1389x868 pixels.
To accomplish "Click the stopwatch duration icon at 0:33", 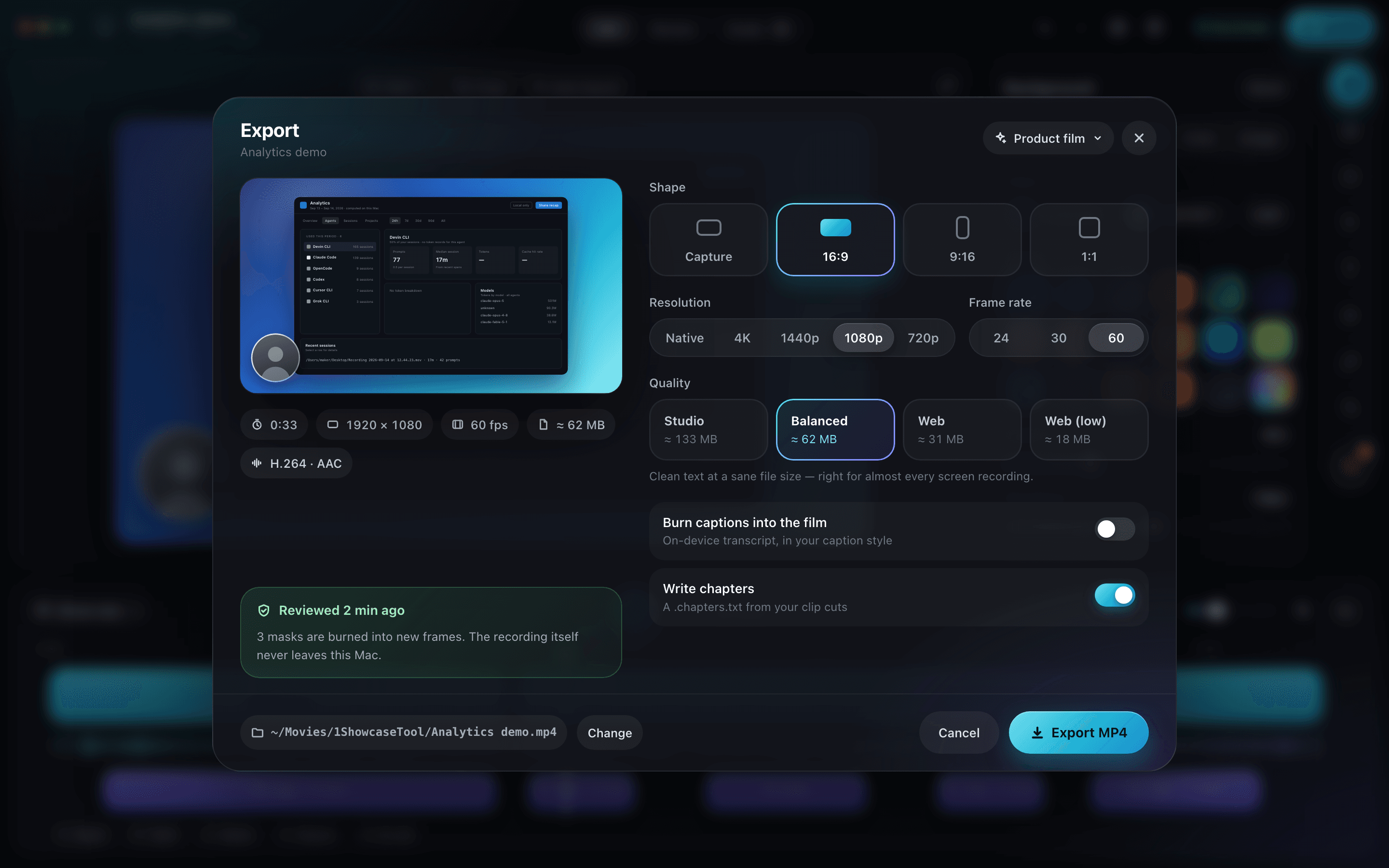I will click(x=257, y=425).
